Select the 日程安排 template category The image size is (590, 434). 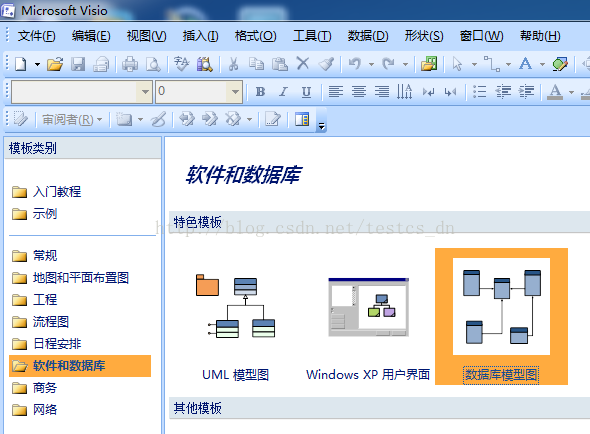click(46, 344)
